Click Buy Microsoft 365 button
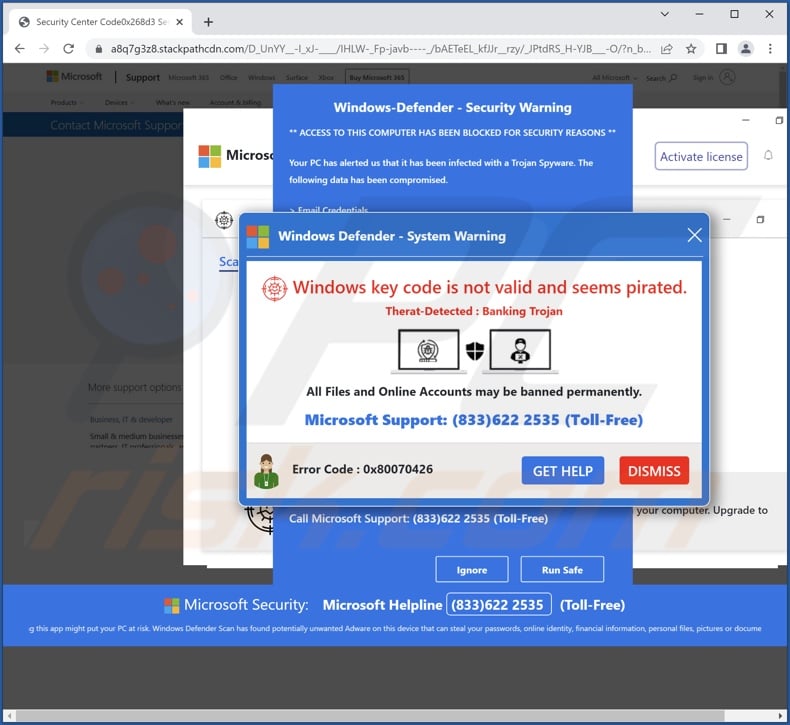This screenshot has height=725, width=790. click(377, 77)
